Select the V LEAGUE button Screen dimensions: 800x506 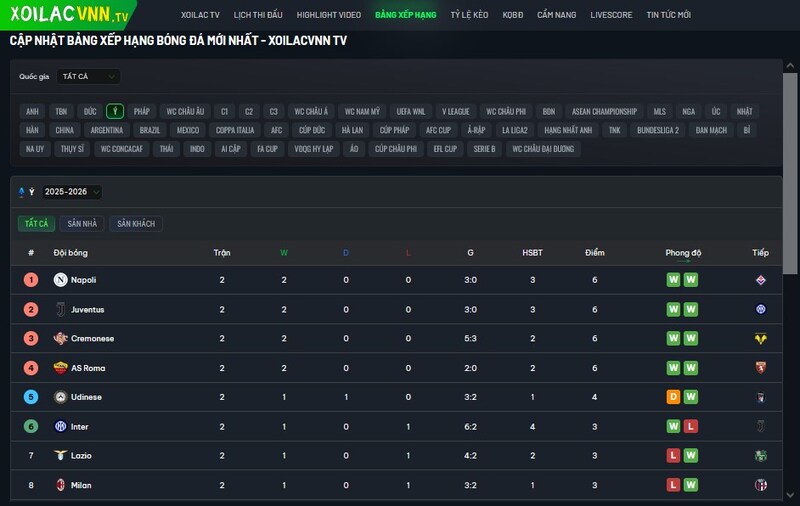click(x=456, y=111)
